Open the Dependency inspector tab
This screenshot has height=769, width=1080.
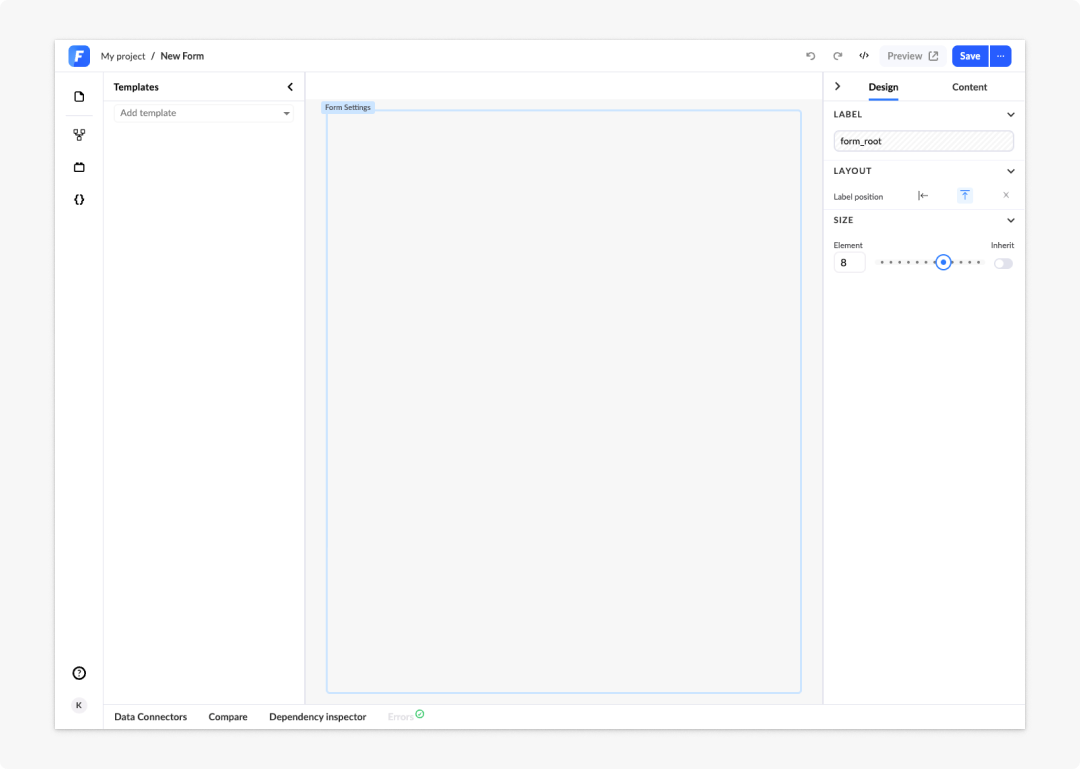coord(318,717)
